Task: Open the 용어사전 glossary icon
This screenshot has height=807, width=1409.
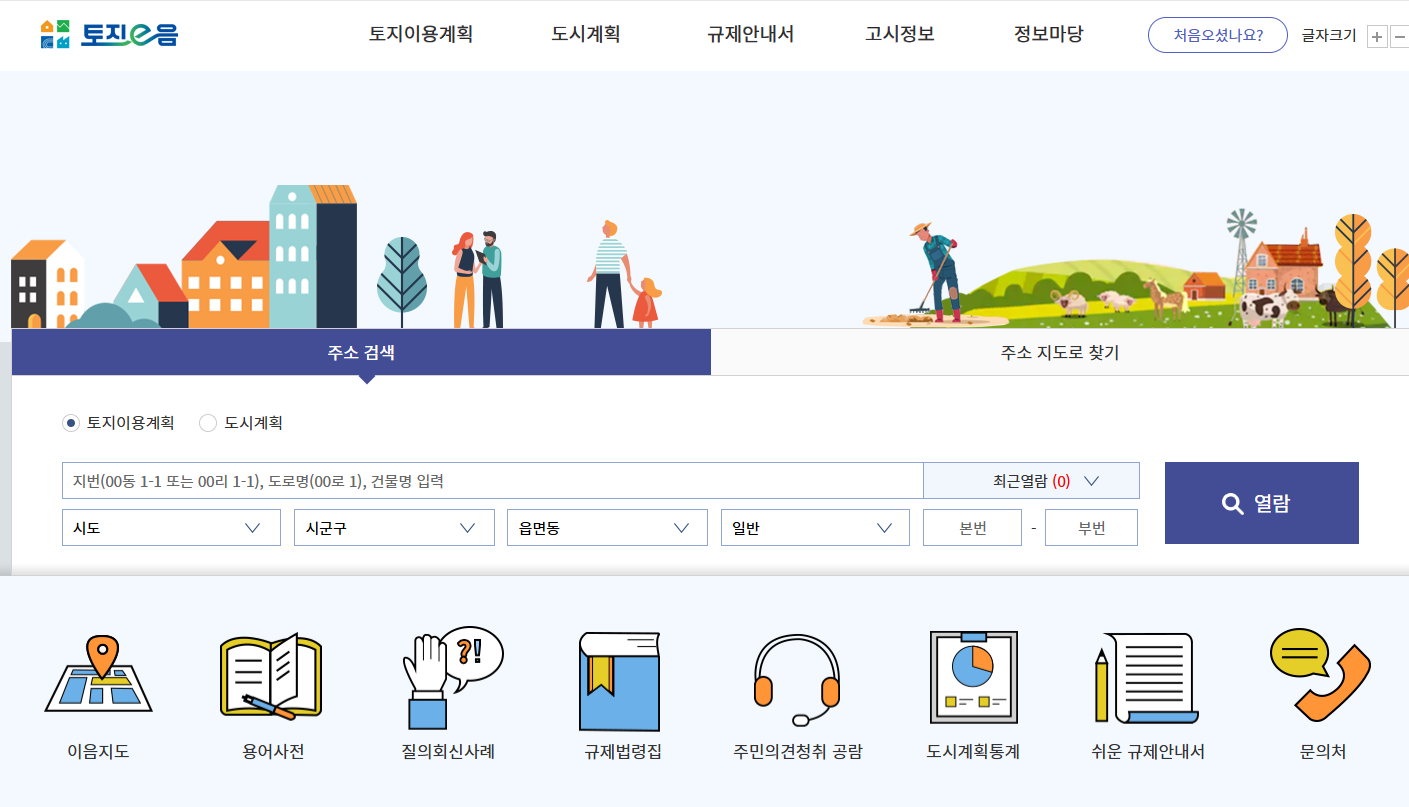Action: click(270, 677)
